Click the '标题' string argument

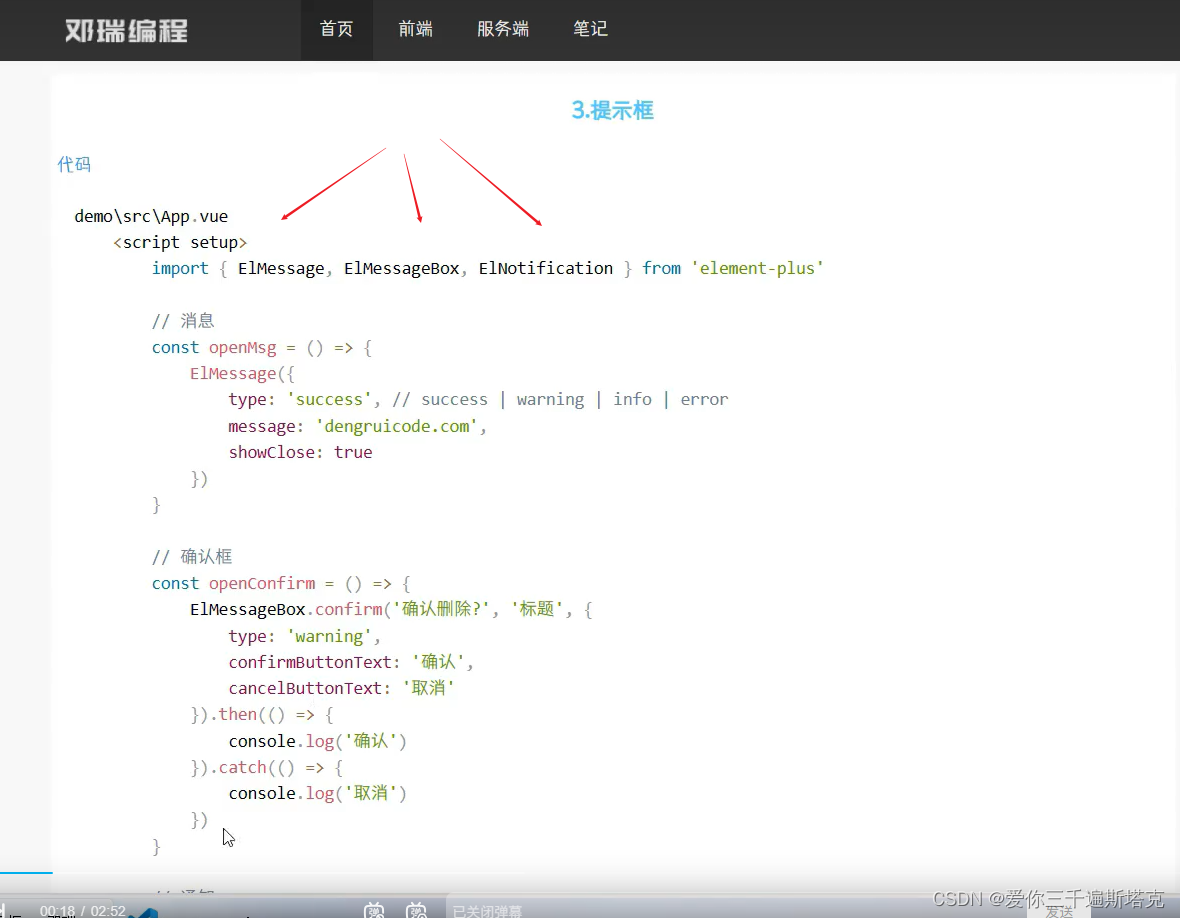[x=537, y=609]
